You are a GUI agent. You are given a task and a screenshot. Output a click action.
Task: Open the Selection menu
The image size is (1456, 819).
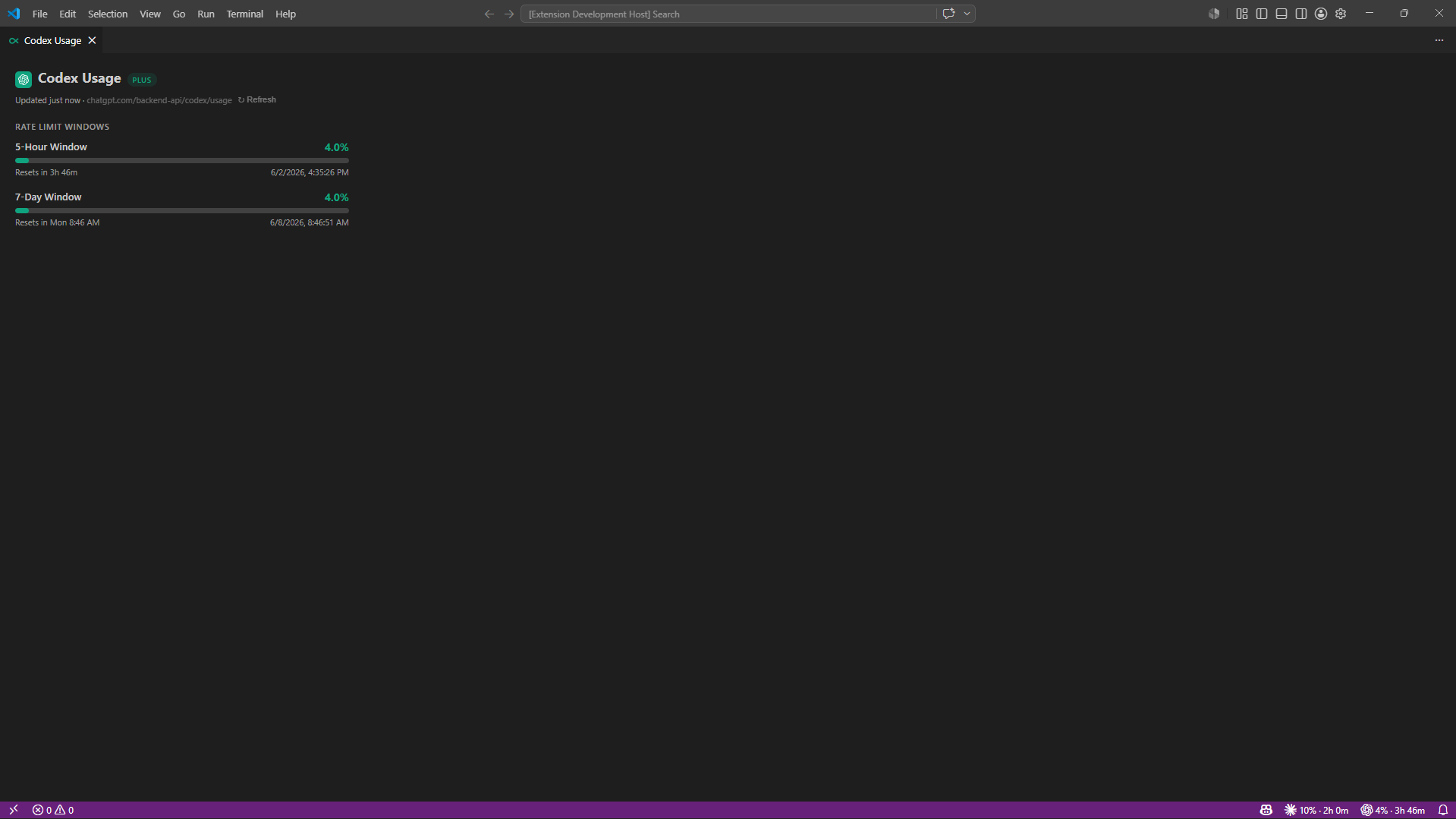point(108,14)
